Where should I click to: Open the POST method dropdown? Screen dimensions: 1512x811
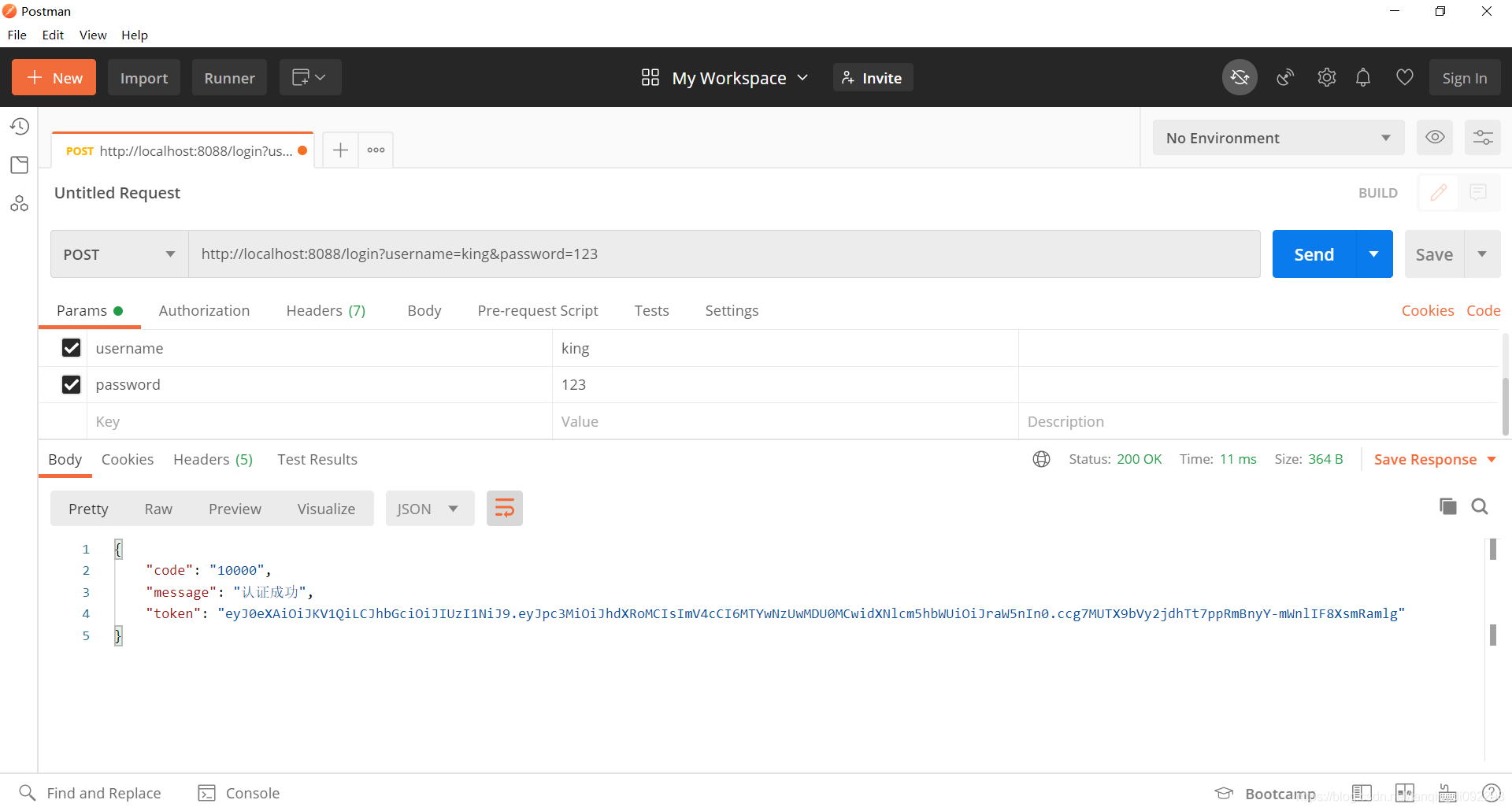point(120,254)
